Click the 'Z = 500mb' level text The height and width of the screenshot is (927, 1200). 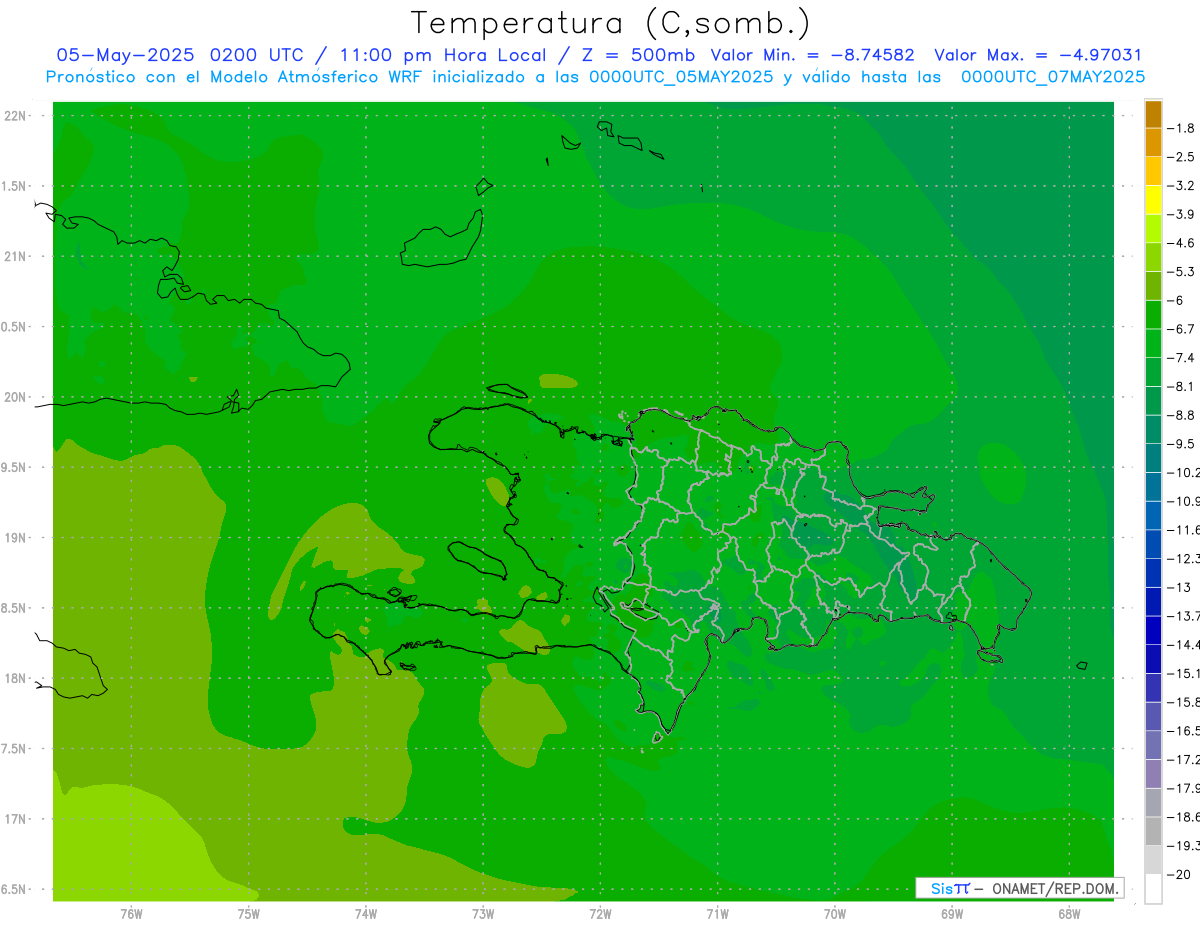pos(638,55)
